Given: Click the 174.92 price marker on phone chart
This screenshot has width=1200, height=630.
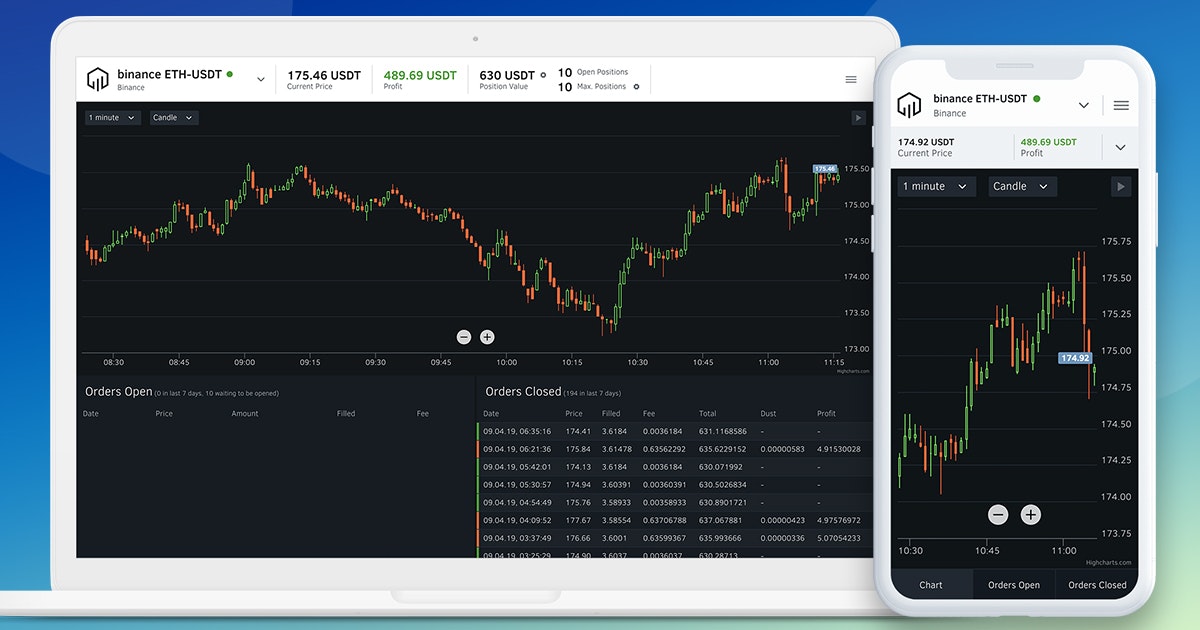Looking at the screenshot, I should tap(1075, 357).
